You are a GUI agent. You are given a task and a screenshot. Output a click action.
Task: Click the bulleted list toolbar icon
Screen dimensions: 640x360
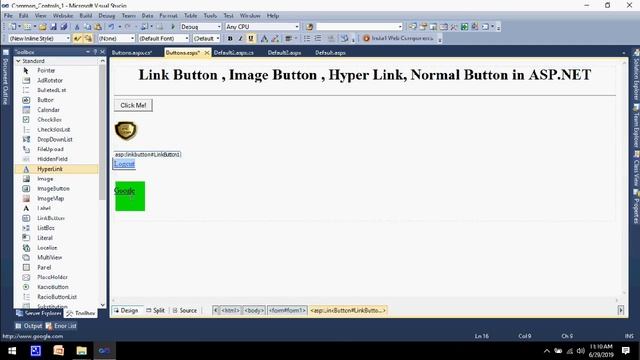[x=307, y=38]
